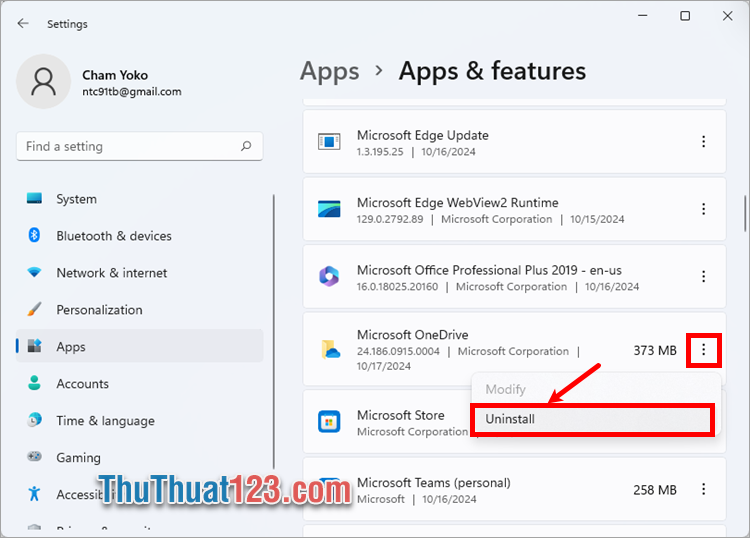Go to Network & internet

[x=112, y=273]
